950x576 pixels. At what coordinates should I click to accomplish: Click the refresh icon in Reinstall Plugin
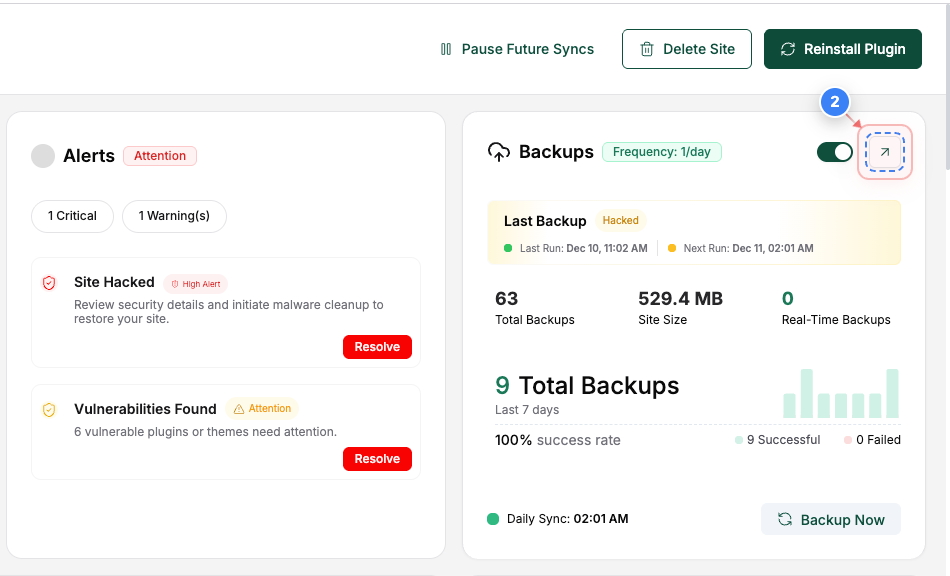[x=788, y=49]
